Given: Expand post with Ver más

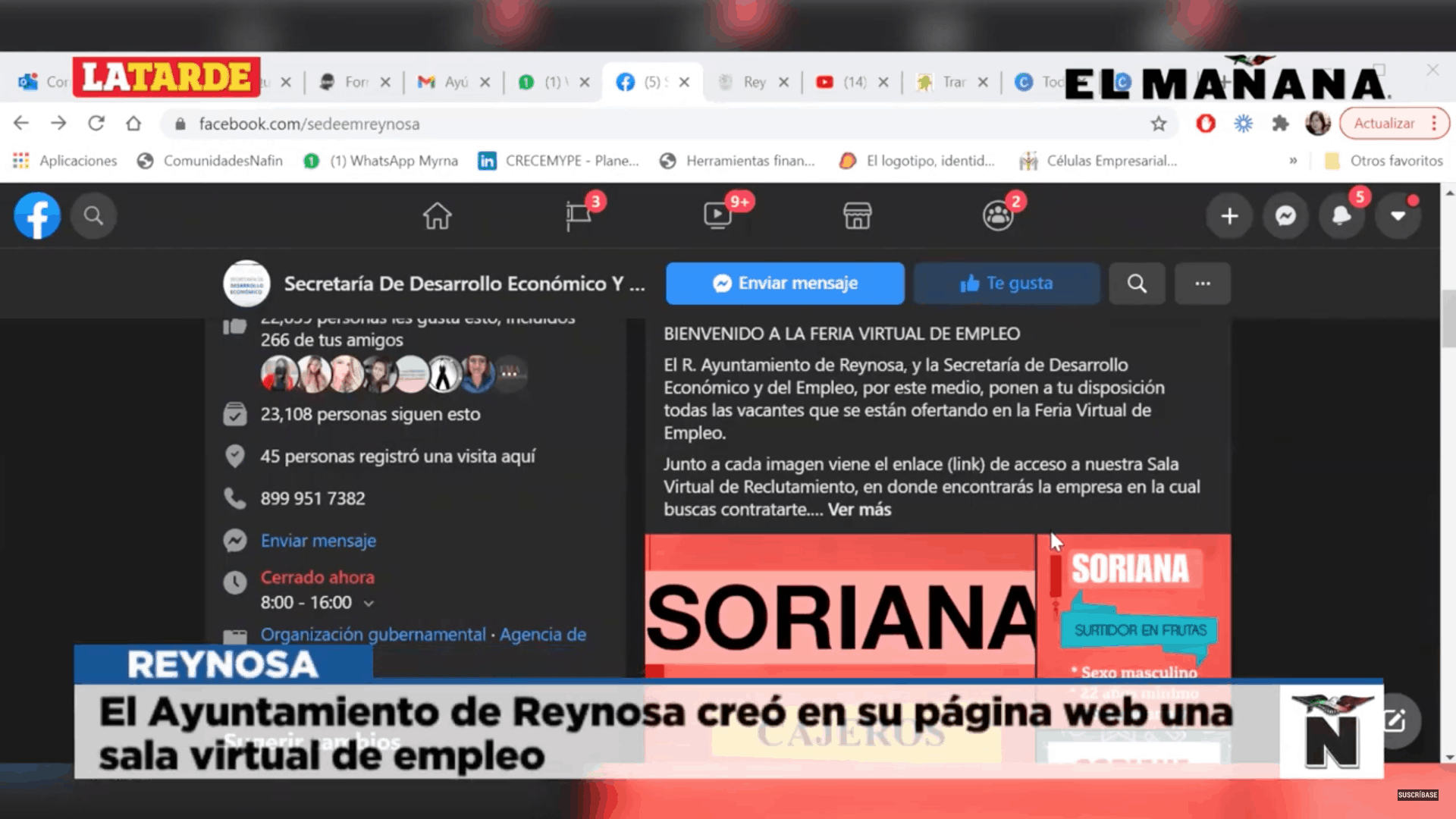Looking at the screenshot, I should (x=859, y=510).
